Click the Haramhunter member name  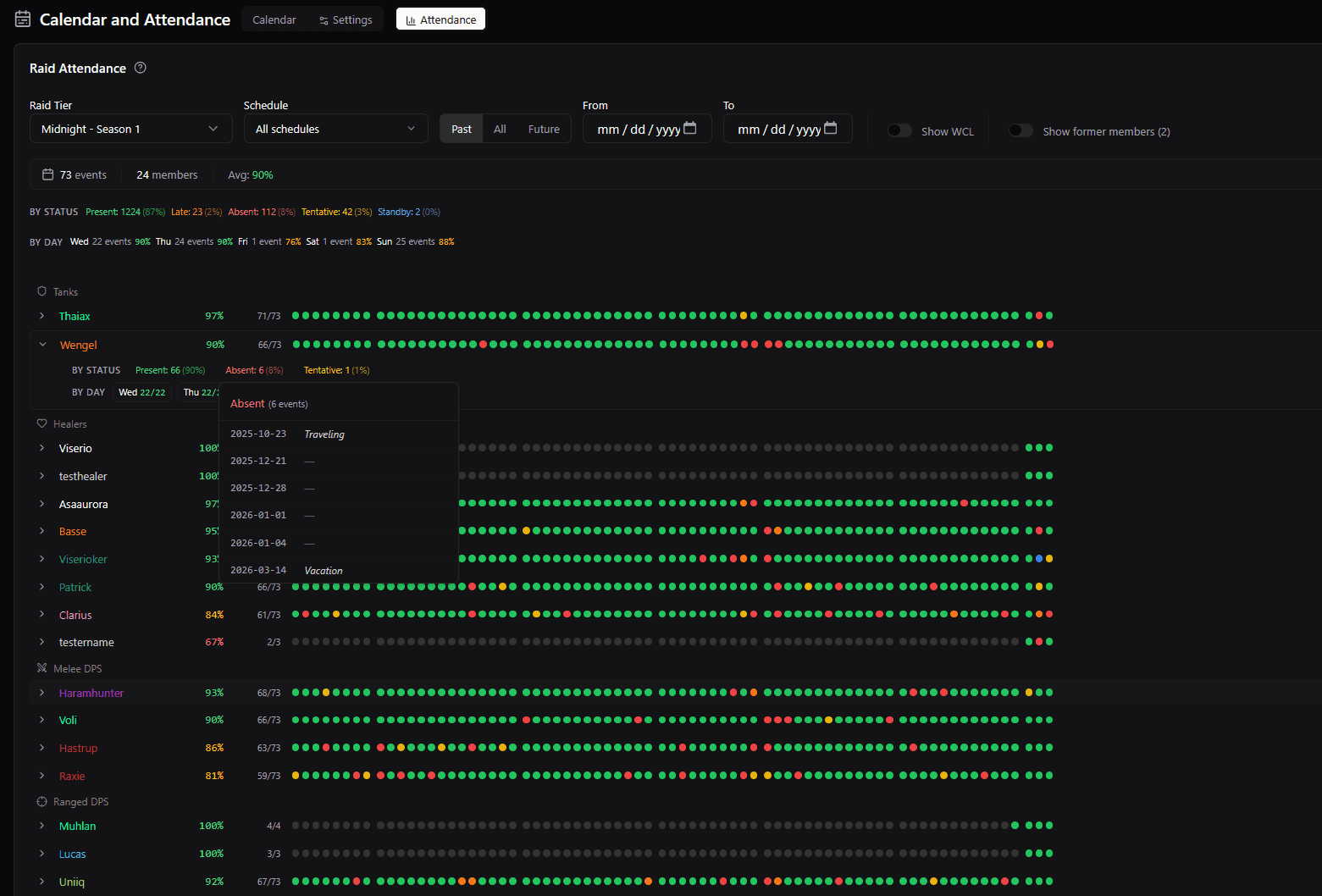click(x=91, y=693)
